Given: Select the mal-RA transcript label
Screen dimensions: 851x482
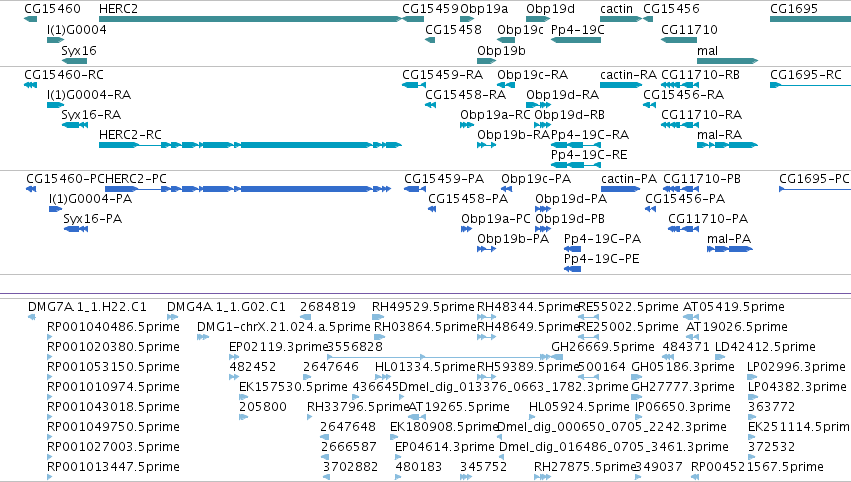Looking at the screenshot, I should point(719,135).
